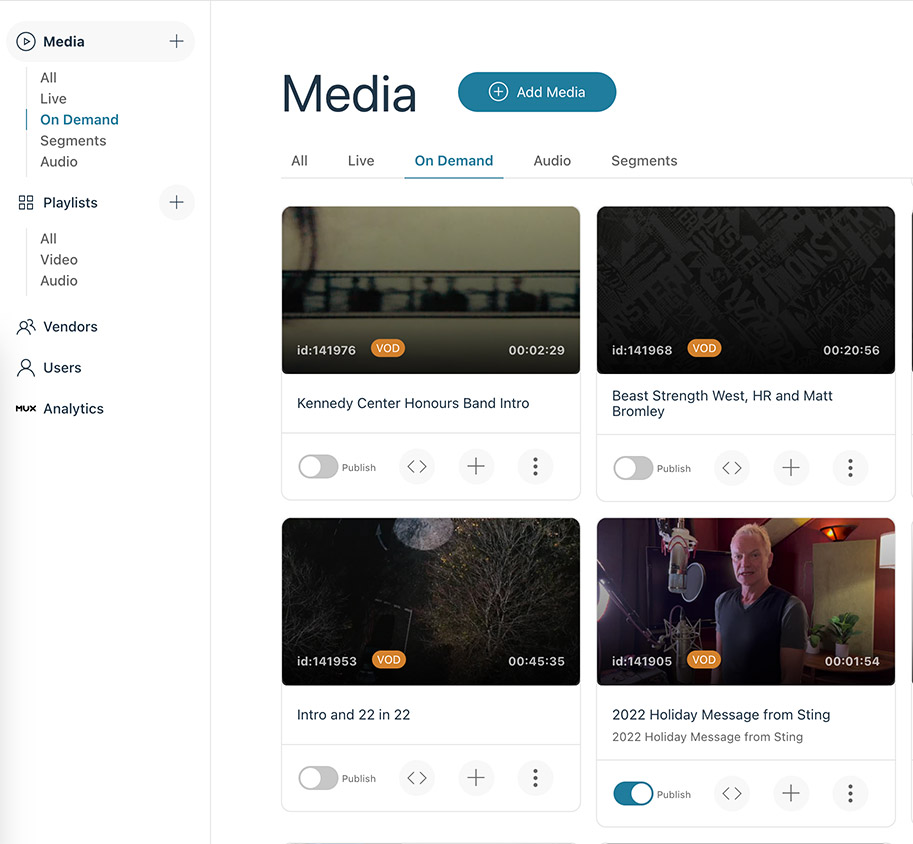Click the plus icon on Beast Strength West card
The height and width of the screenshot is (844, 913).
[x=791, y=468]
